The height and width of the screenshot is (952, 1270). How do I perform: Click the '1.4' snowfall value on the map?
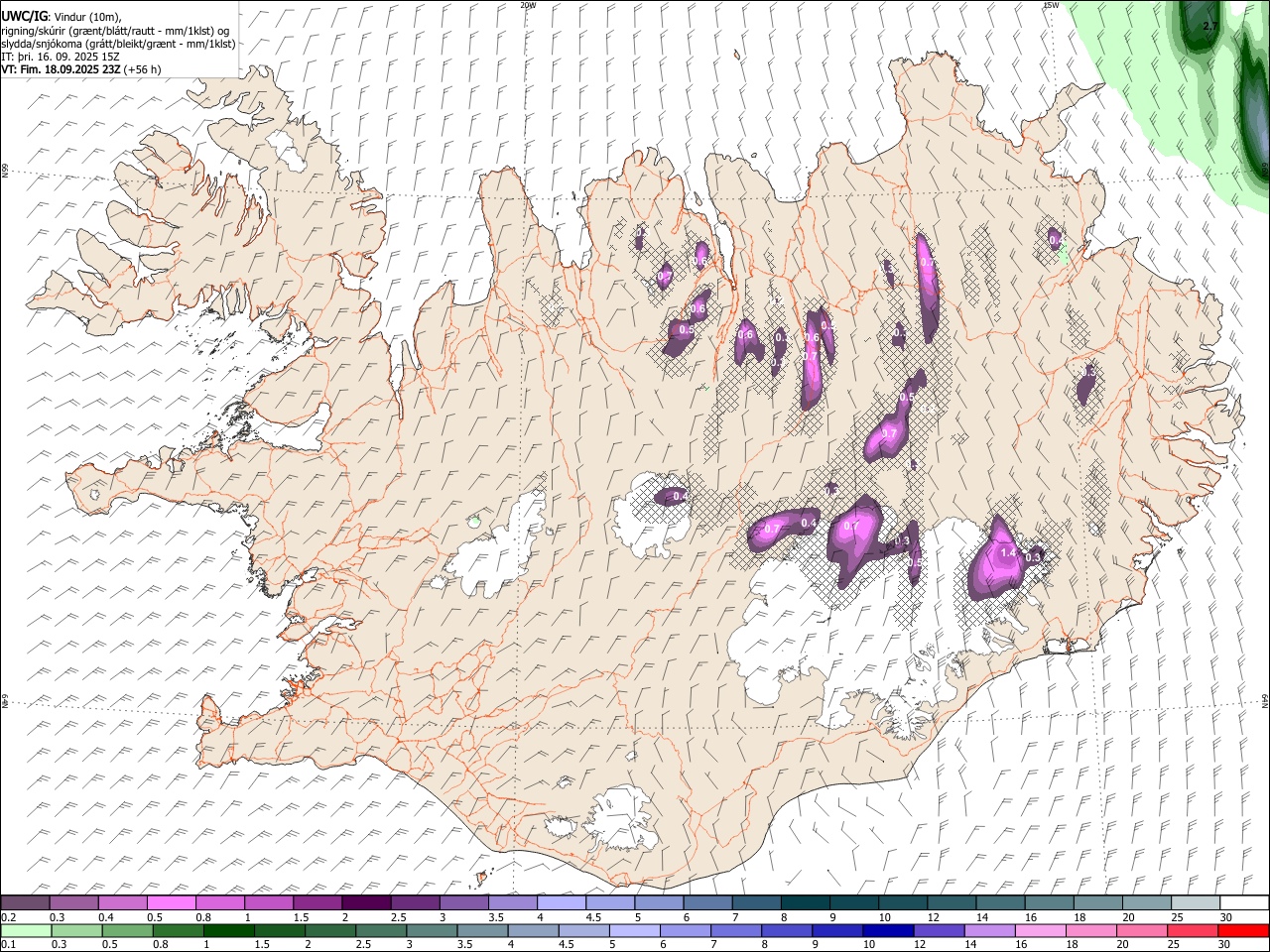tap(1009, 553)
